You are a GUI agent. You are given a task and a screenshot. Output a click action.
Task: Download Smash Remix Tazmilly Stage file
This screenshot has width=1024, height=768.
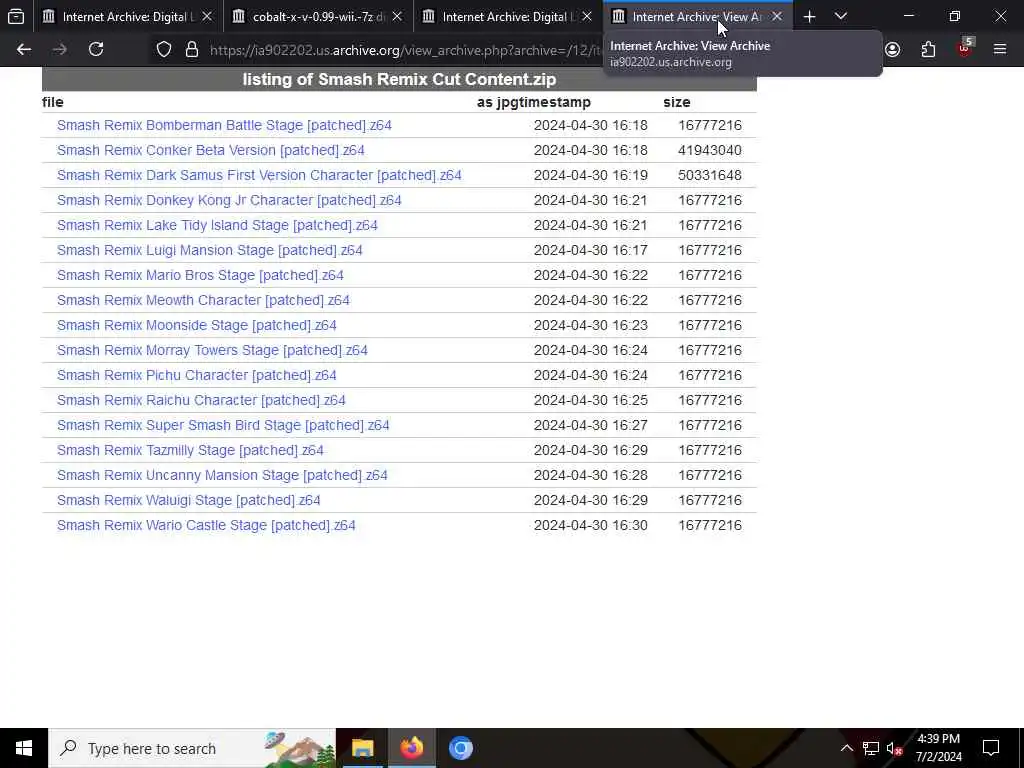click(x=190, y=450)
